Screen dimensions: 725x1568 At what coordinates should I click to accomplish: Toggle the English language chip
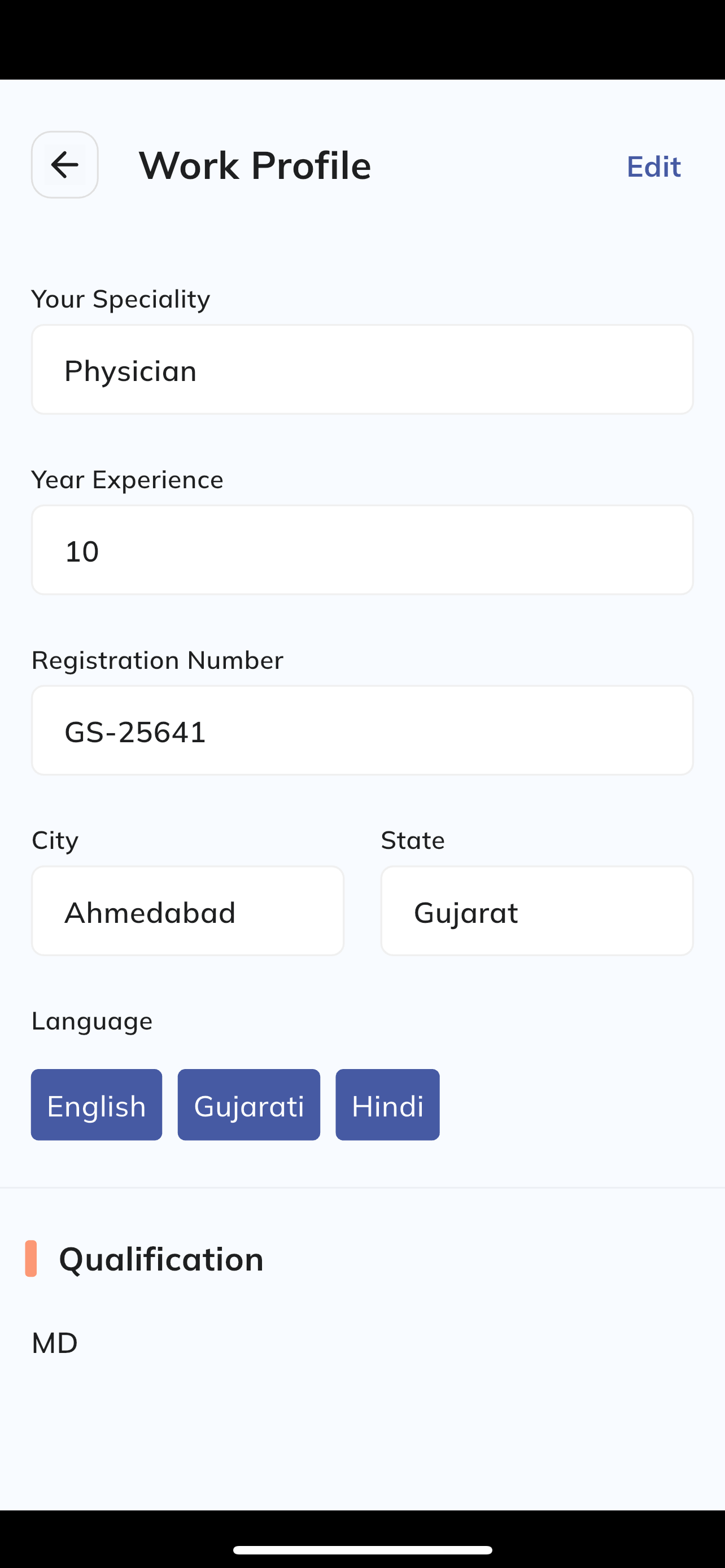(x=97, y=1105)
